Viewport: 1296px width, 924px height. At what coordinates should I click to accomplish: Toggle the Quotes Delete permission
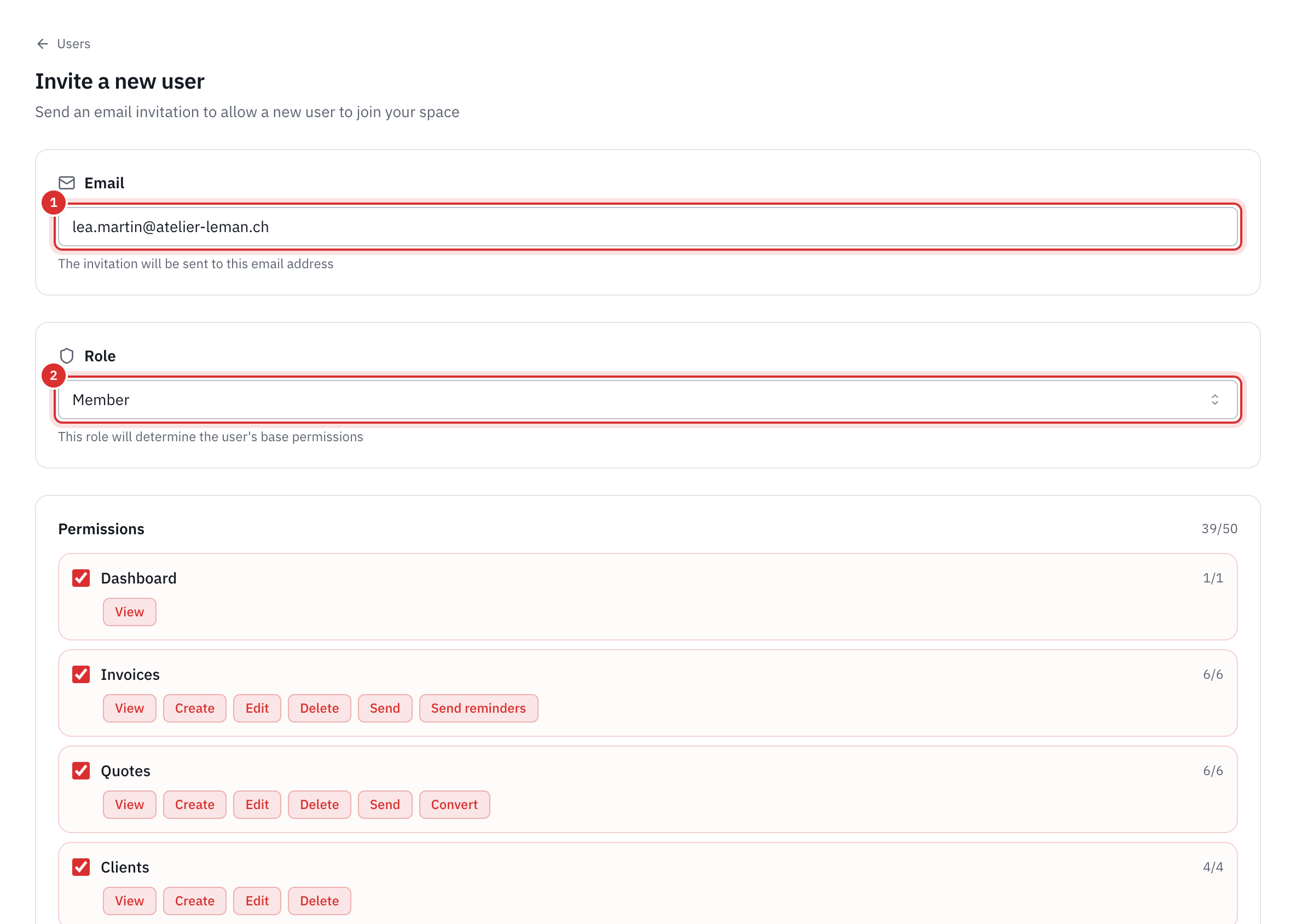319,804
